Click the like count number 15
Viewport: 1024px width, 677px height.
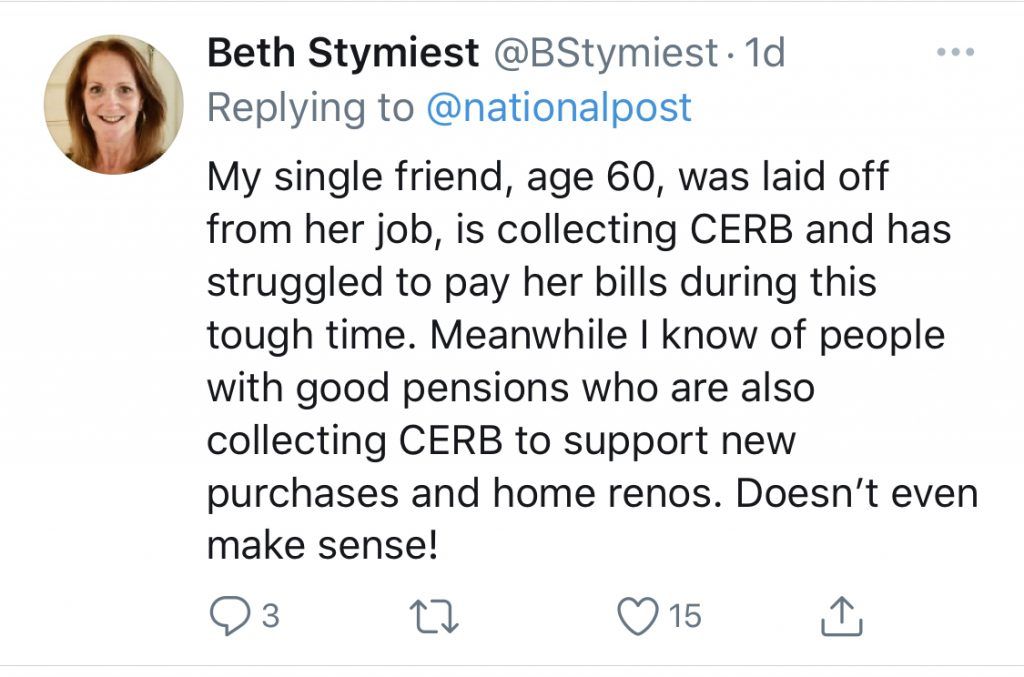[x=685, y=617]
